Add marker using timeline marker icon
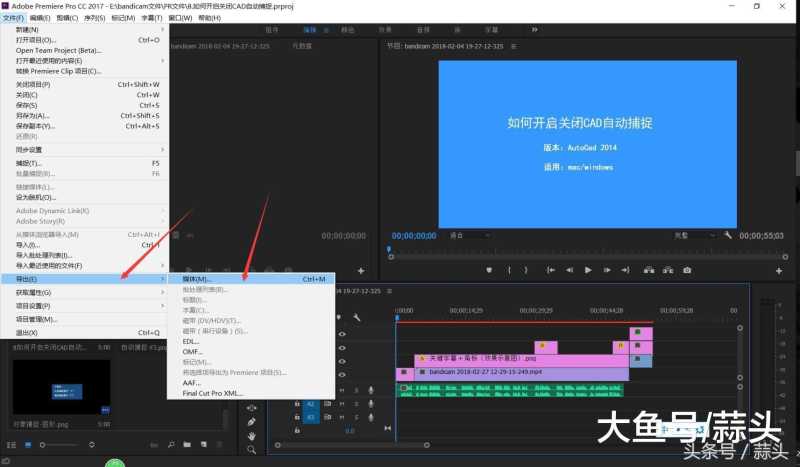800x467 pixels. coord(339,317)
